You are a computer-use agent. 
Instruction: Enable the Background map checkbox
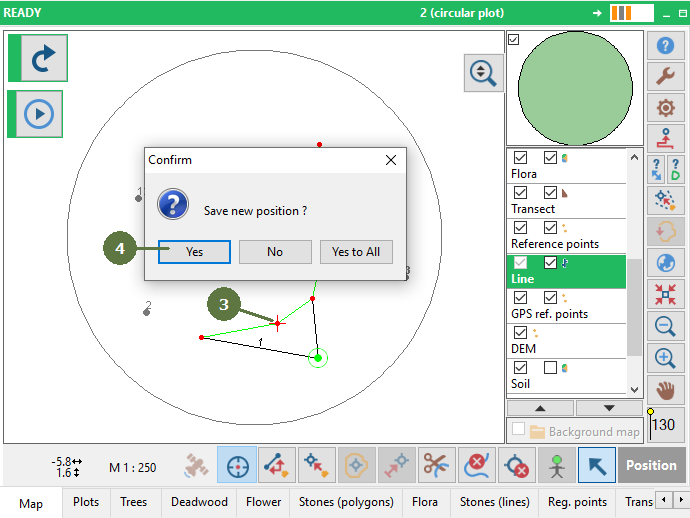click(x=518, y=429)
